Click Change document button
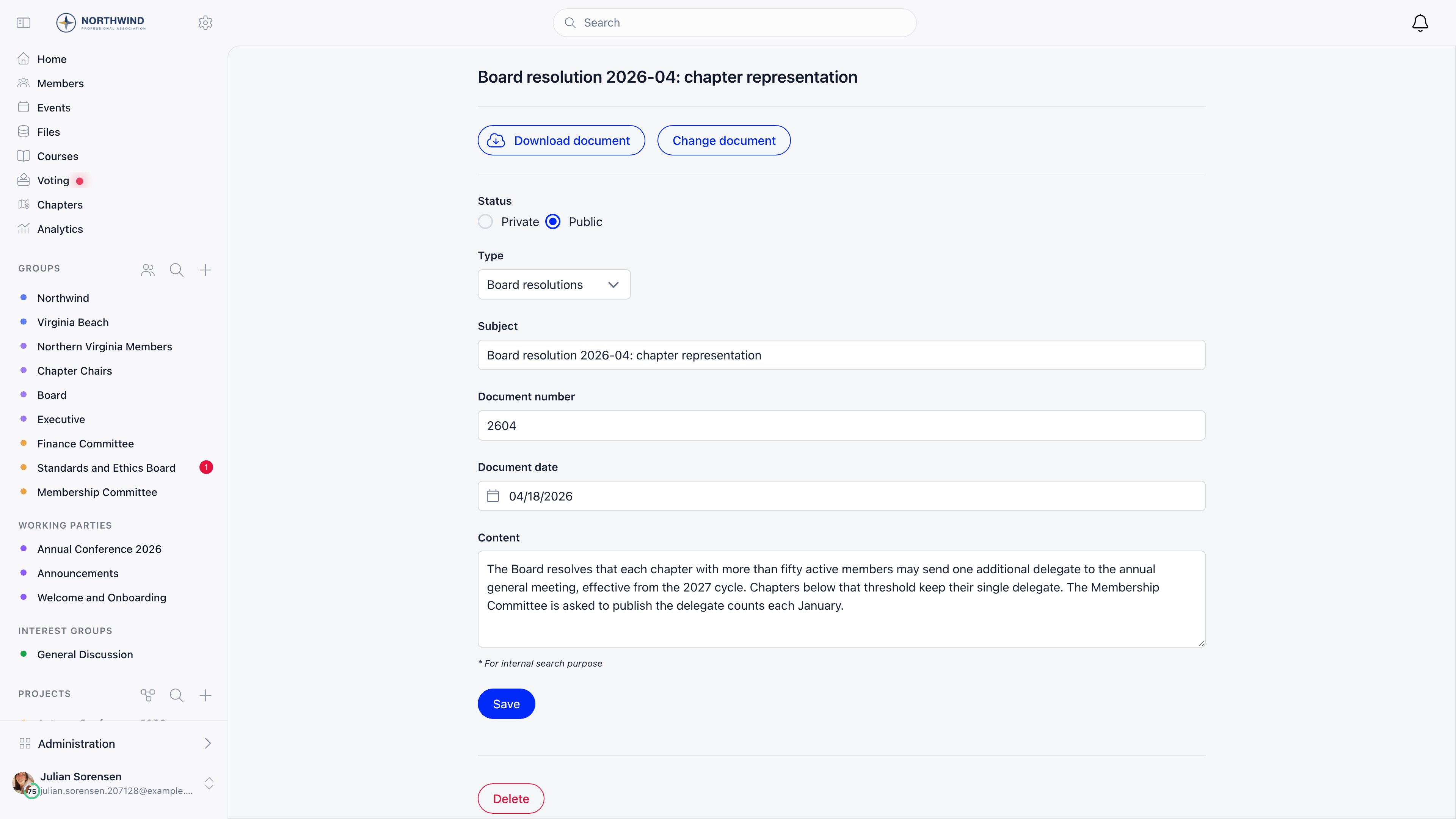Viewport: 1456px width, 819px height. point(723,140)
